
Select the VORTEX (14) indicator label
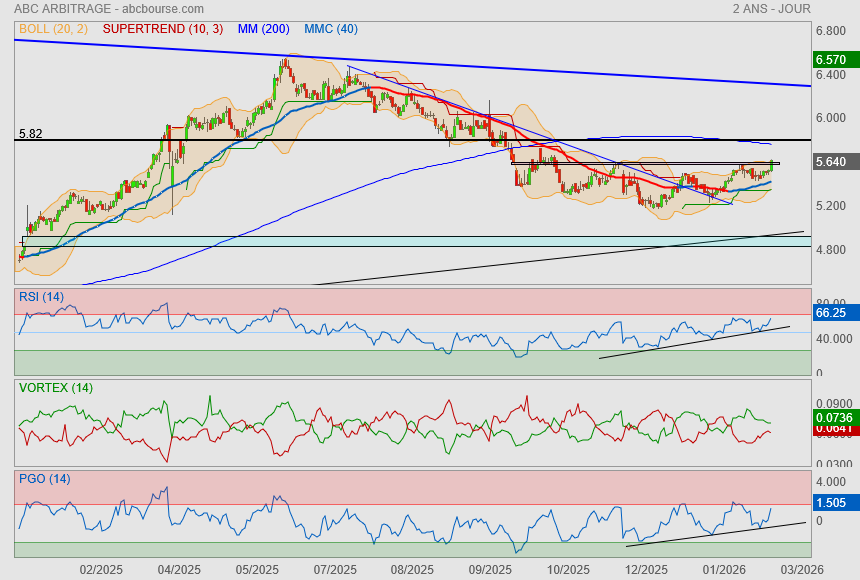pyautogui.click(x=56, y=387)
